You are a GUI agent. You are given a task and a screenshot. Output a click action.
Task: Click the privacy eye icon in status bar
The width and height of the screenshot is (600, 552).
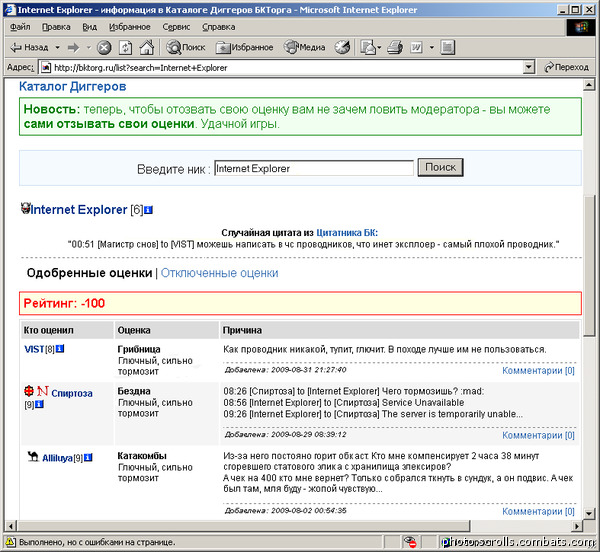click(410, 542)
